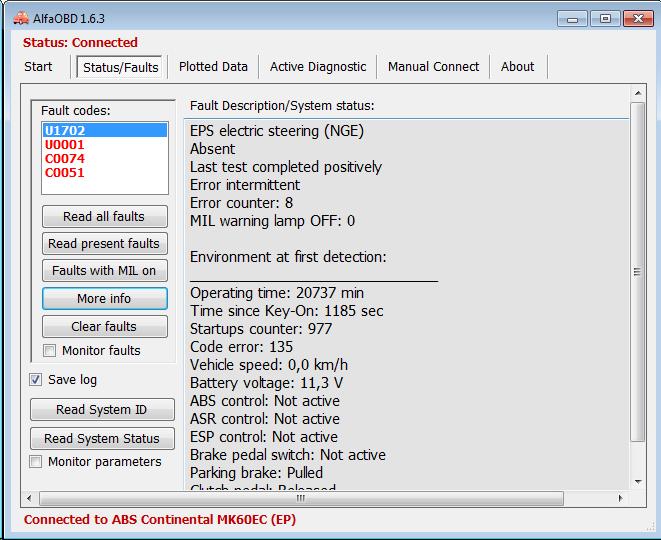Image resolution: width=661 pixels, height=540 pixels.
Task: Click Faults with MIL on button
Action: tap(105, 271)
